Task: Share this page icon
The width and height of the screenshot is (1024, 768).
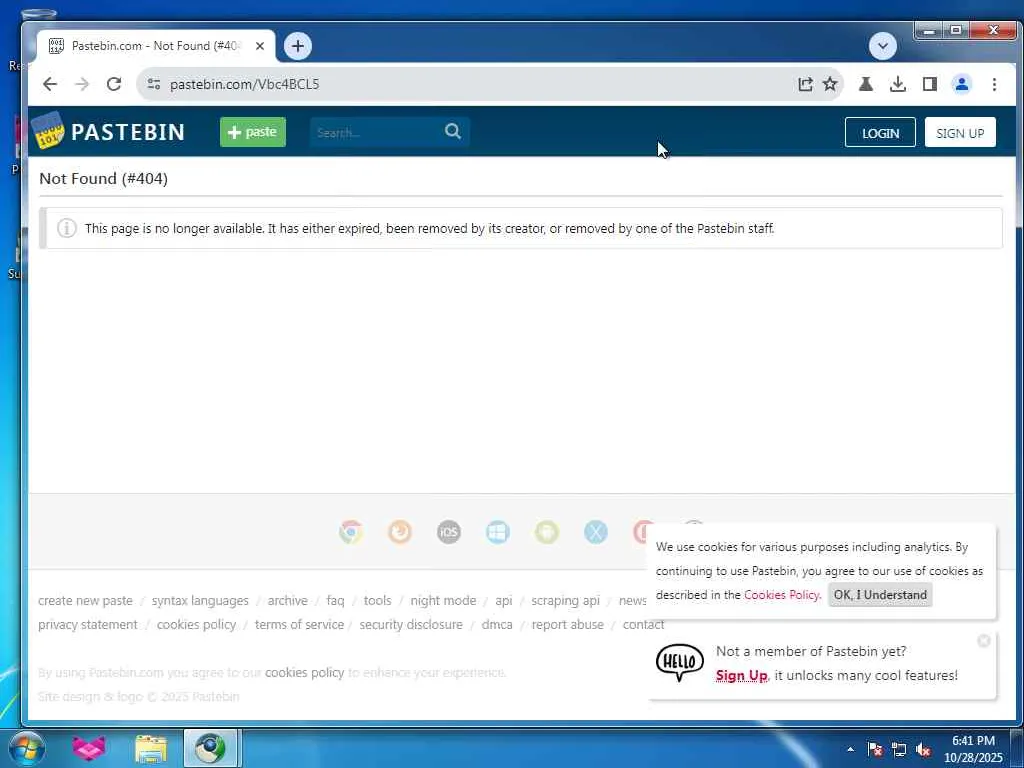Action: pos(805,84)
